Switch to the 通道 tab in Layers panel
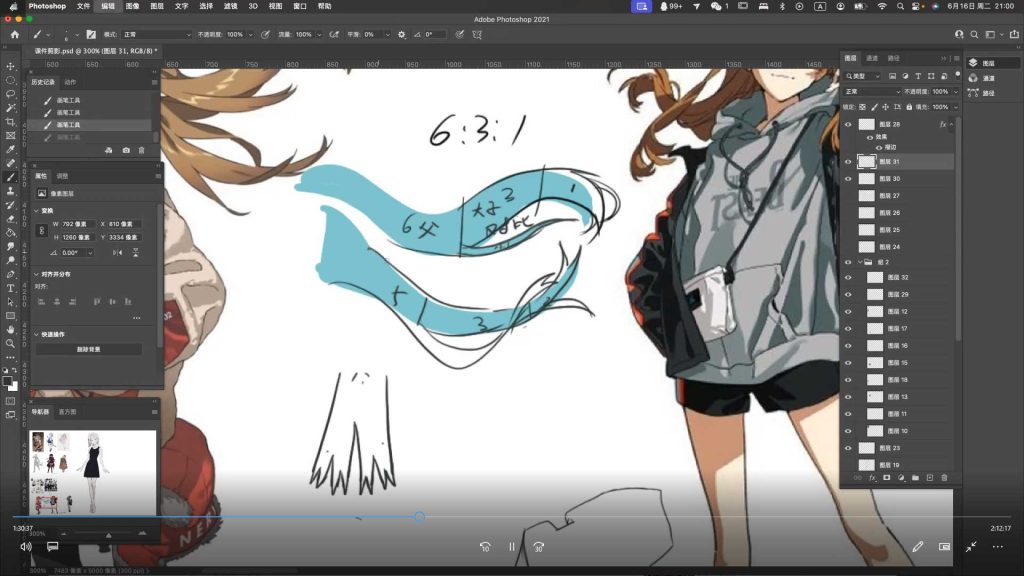Screen dimensions: 1024x576 click(872, 58)
